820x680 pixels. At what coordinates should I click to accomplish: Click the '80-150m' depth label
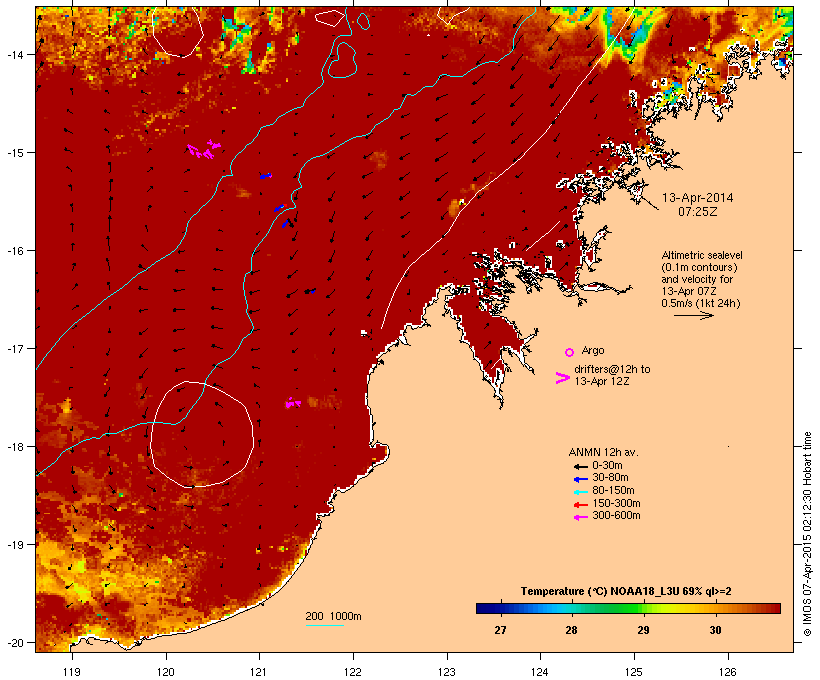click(613, 491)
